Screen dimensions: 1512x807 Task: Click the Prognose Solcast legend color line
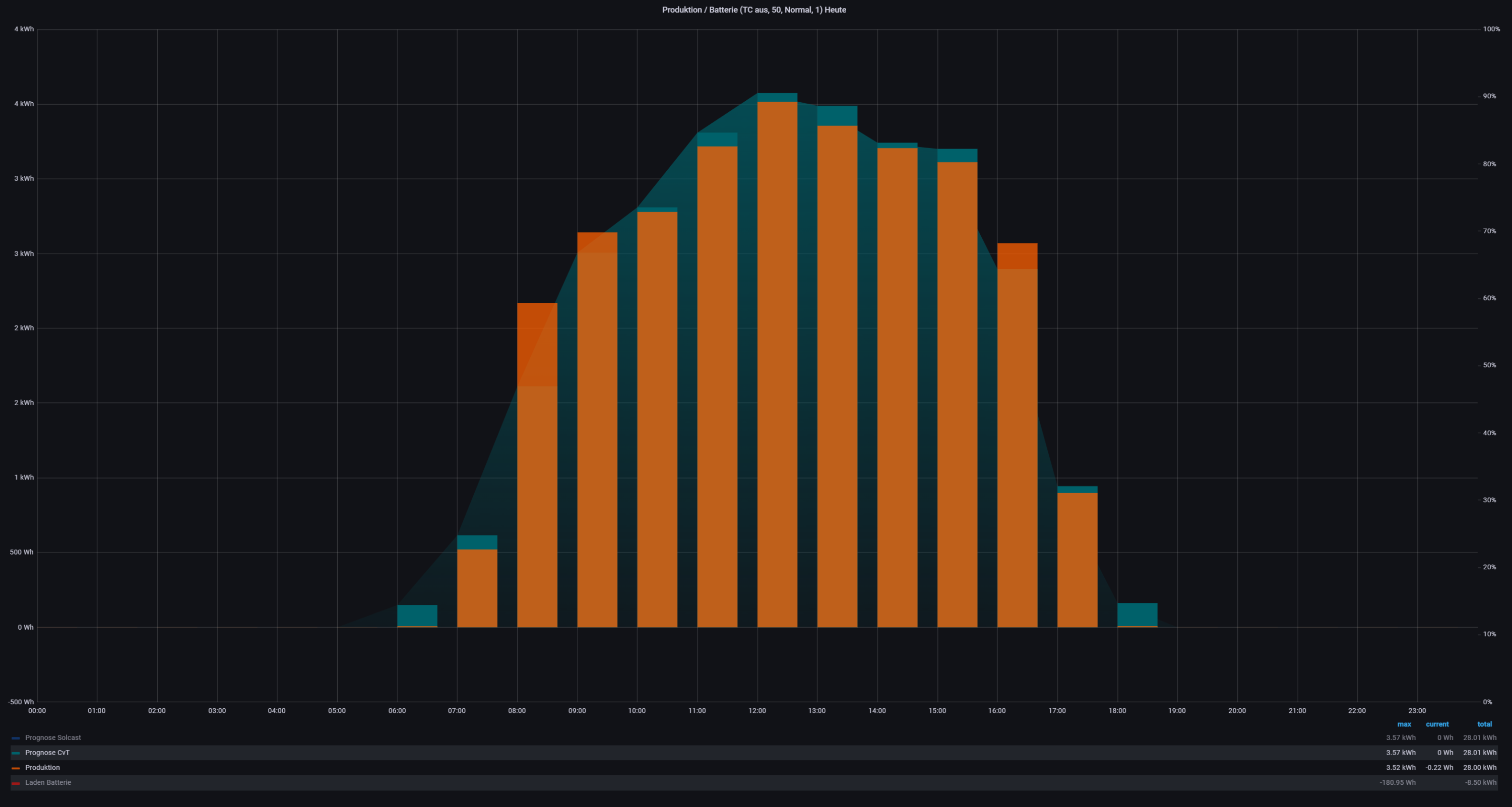coord(16,738)
